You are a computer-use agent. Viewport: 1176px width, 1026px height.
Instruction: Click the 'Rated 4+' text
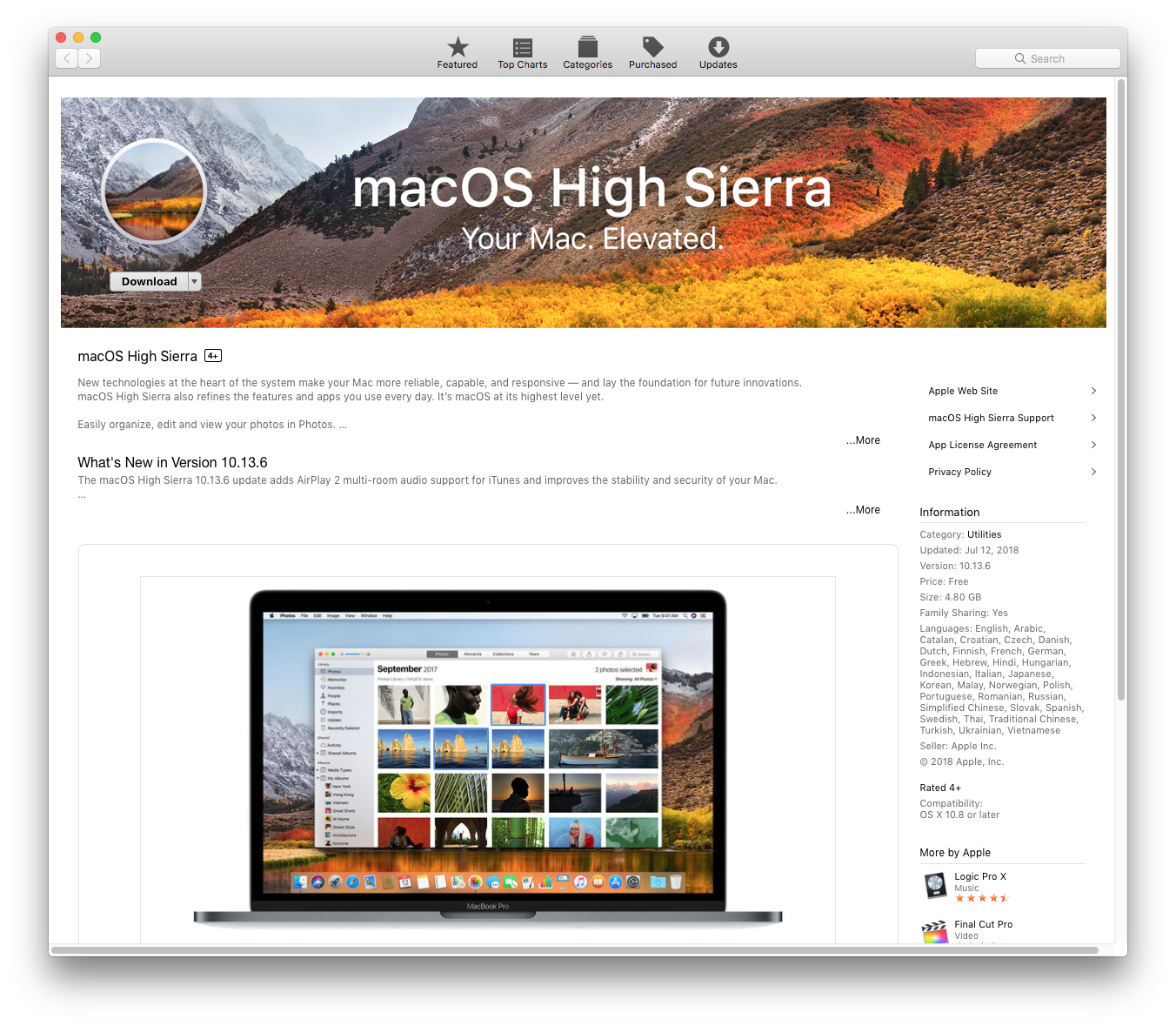[940, 788]
